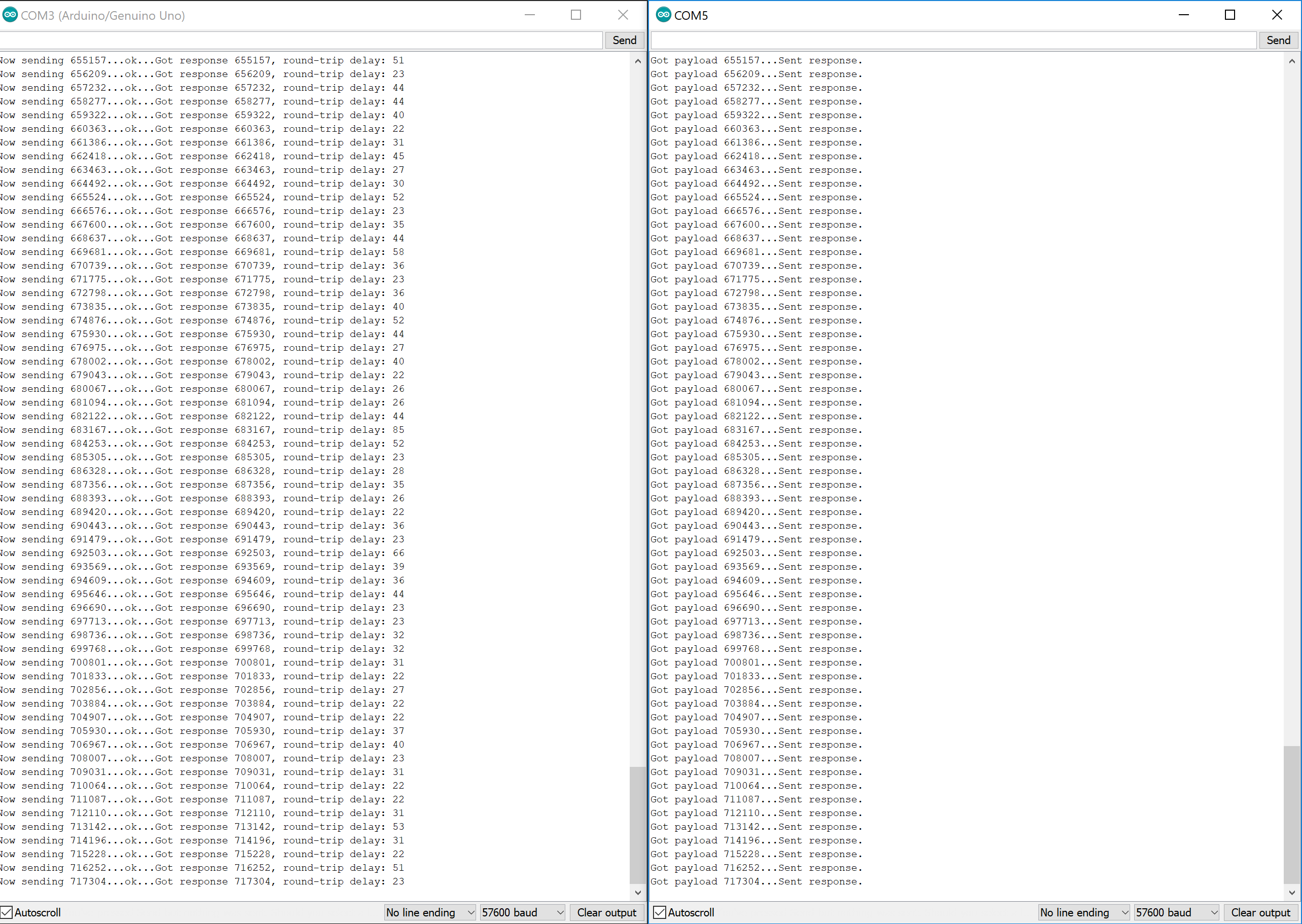Click Clear output in COM3 monitor
1302x924 pixels.
[x=606, y=912]
